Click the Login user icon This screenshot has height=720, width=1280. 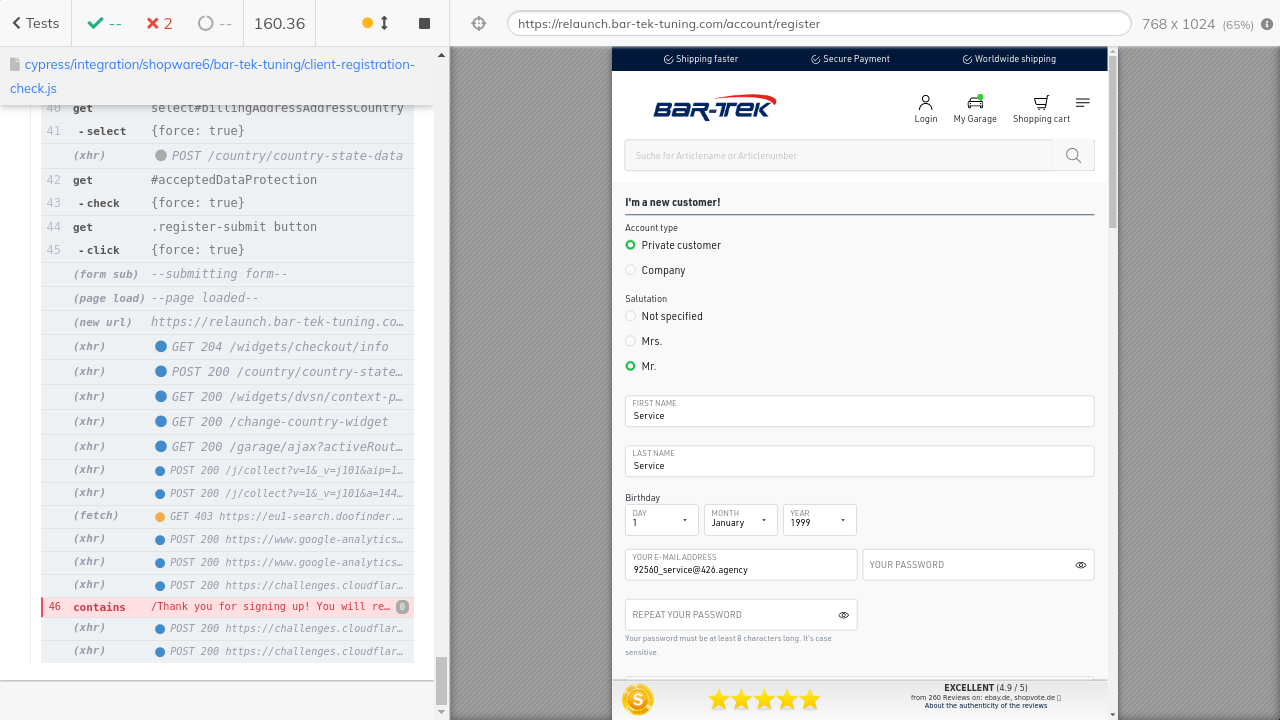point(925,103)
